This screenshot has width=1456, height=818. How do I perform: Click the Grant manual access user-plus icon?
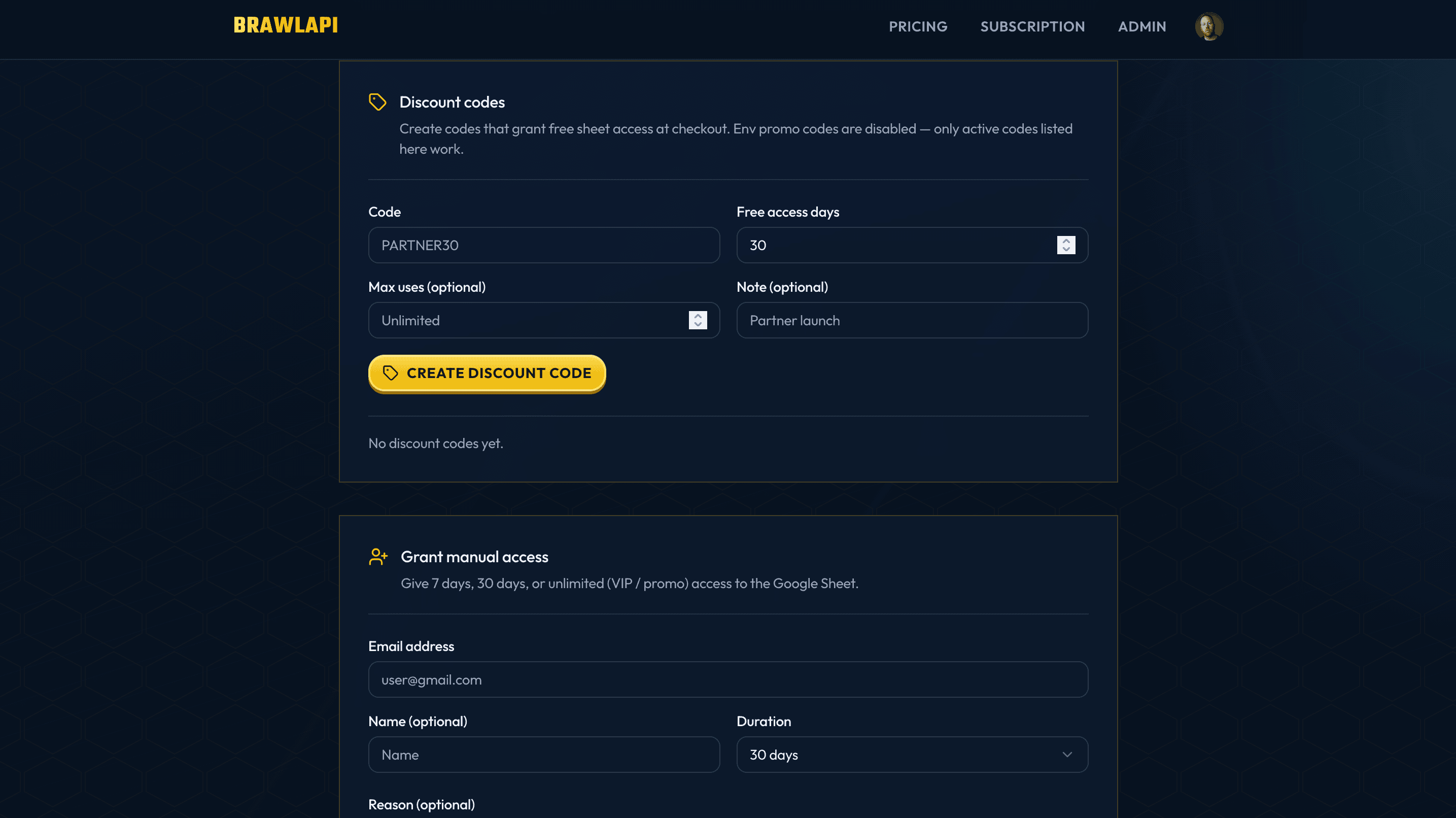pos(378,557)
